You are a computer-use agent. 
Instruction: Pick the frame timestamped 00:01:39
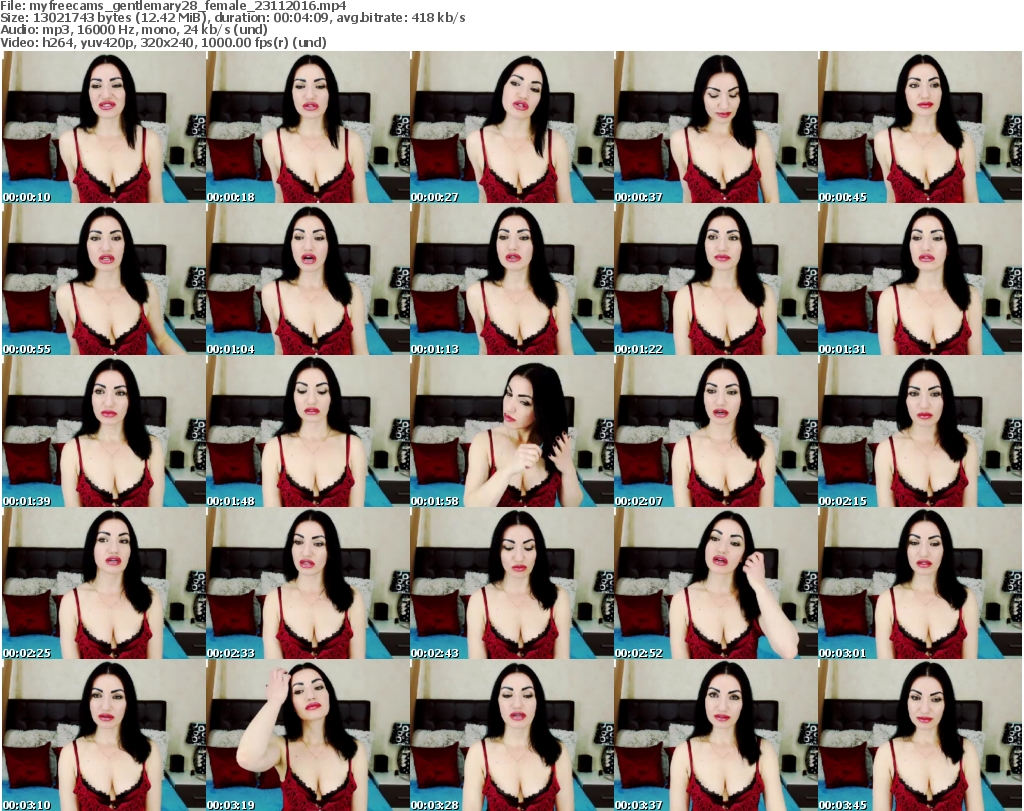(x=104, y=432)
